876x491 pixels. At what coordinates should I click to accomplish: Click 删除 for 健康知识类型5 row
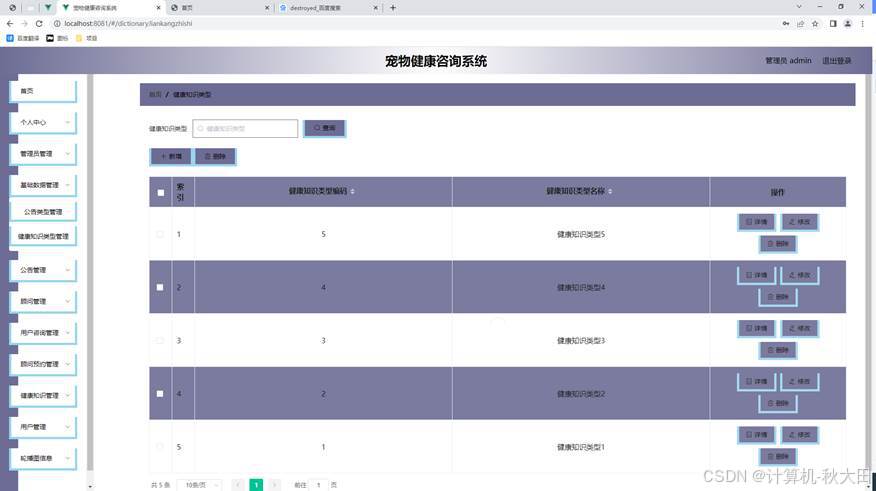click(x=778, y=244)
